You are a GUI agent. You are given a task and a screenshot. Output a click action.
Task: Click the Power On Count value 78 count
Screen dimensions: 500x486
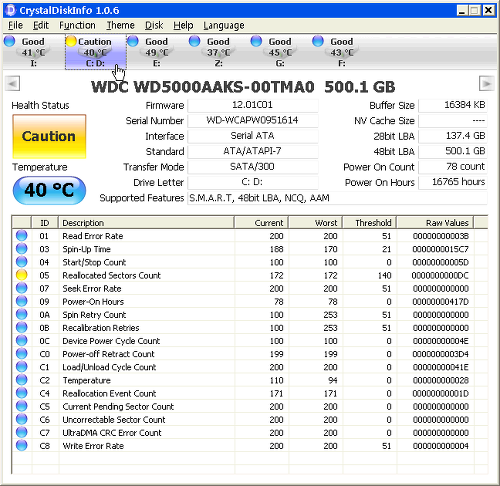click(x=453, y=167)
